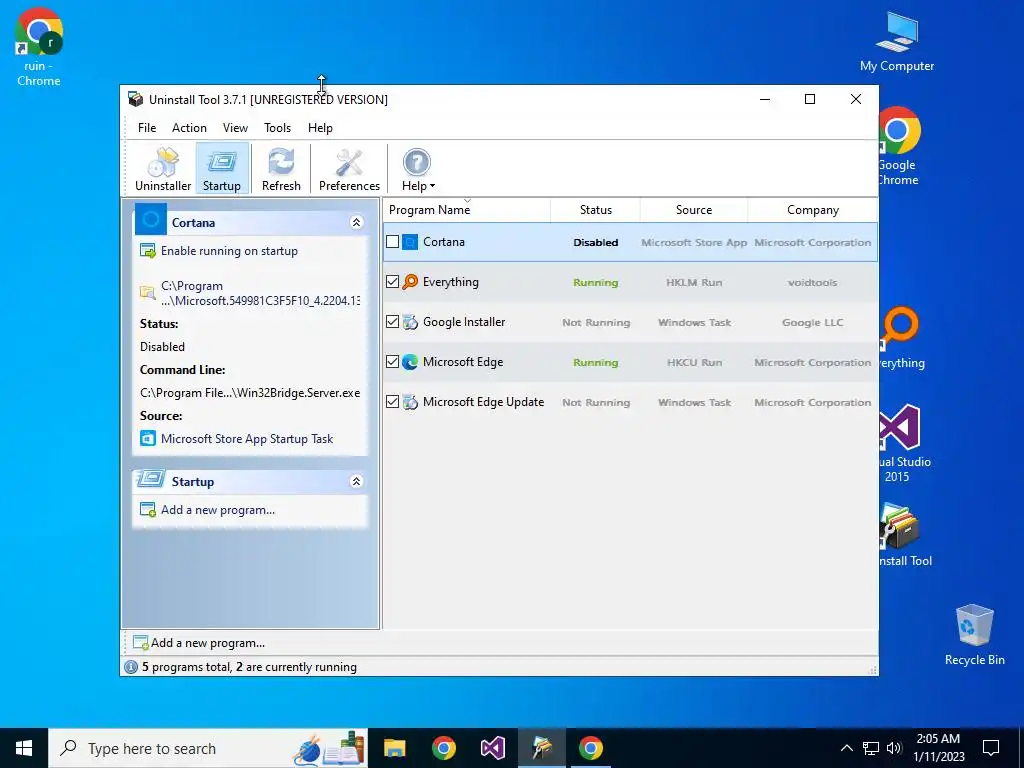1024x768 pixels.
Task: Open the Uninstaller toolbar section
Action: (163, 168)
